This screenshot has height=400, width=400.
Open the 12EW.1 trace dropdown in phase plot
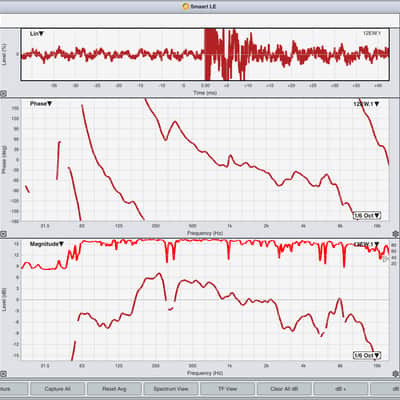pyautogui.click(x=366, y=104)
